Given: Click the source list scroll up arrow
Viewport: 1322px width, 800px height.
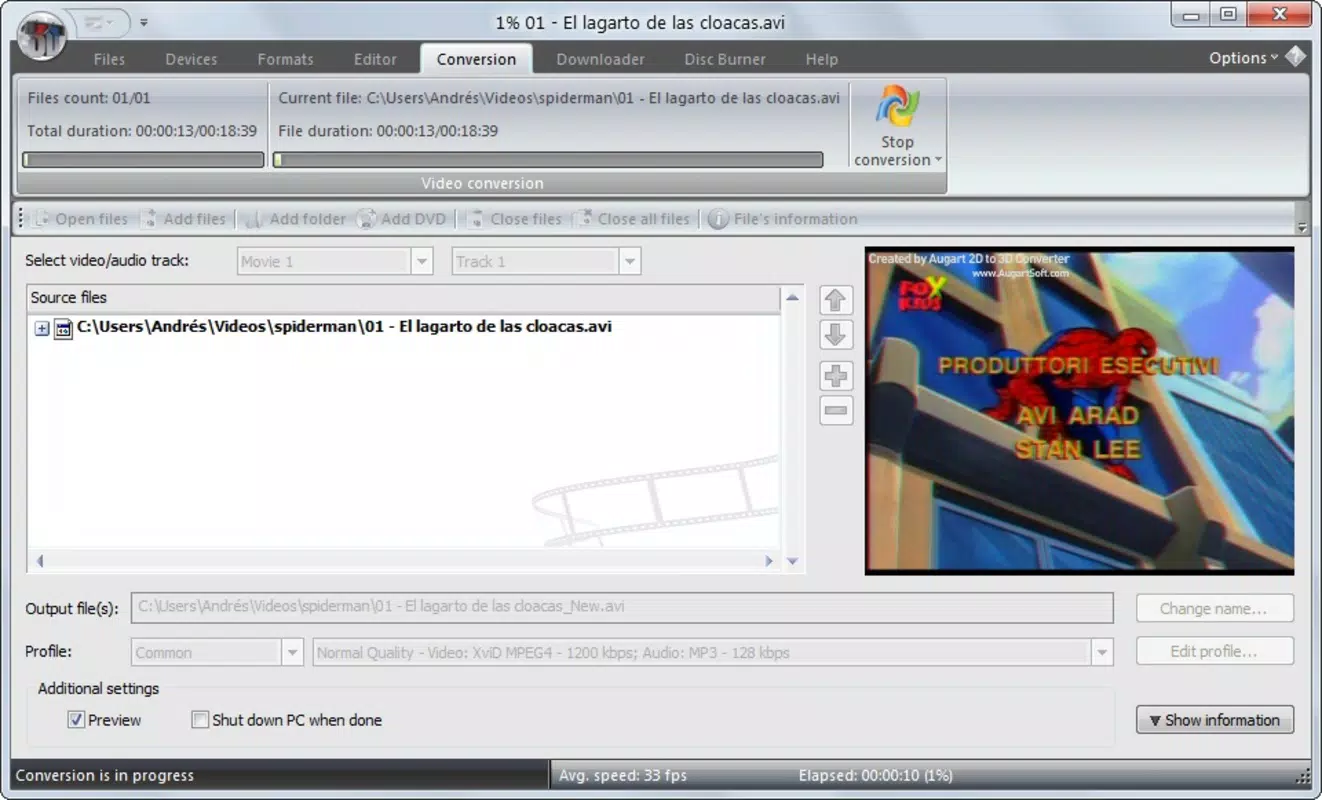Looking at the screenshot, I should coord(792,298).
